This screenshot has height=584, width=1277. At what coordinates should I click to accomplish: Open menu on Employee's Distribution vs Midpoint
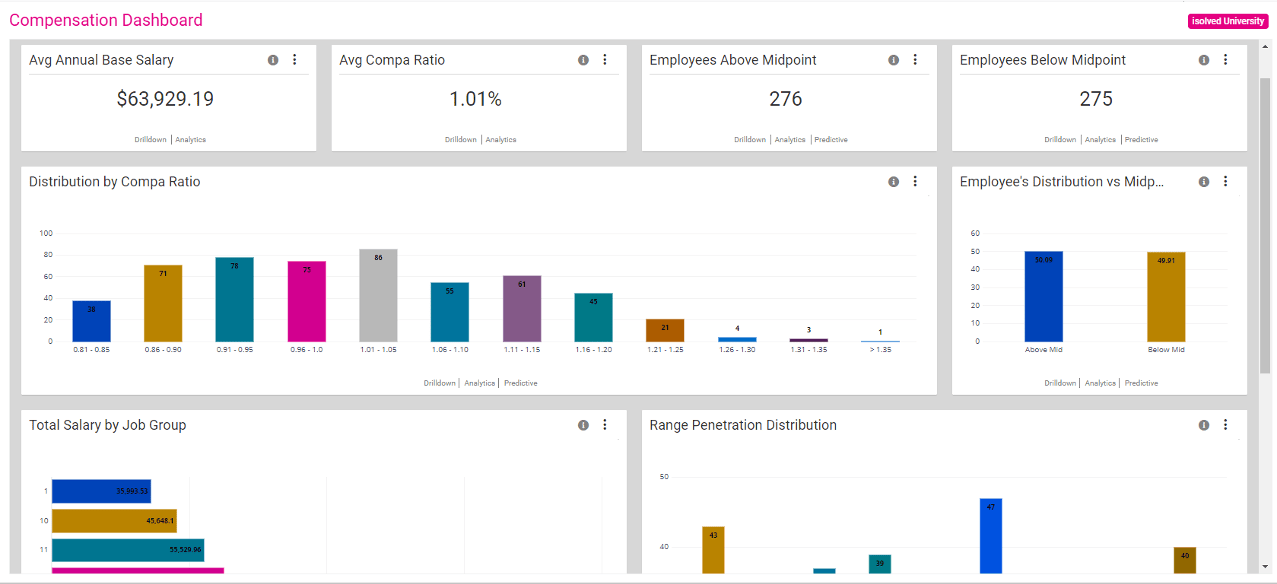point(1225,182)
